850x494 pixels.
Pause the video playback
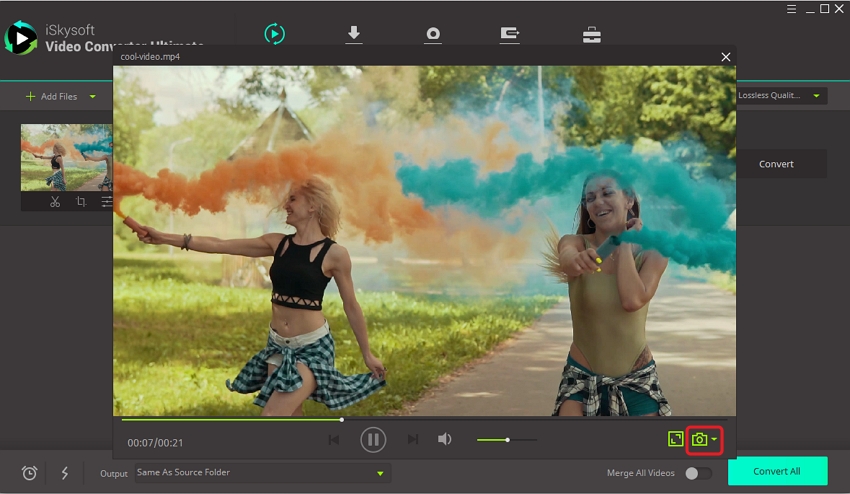[x=373, y=439]
